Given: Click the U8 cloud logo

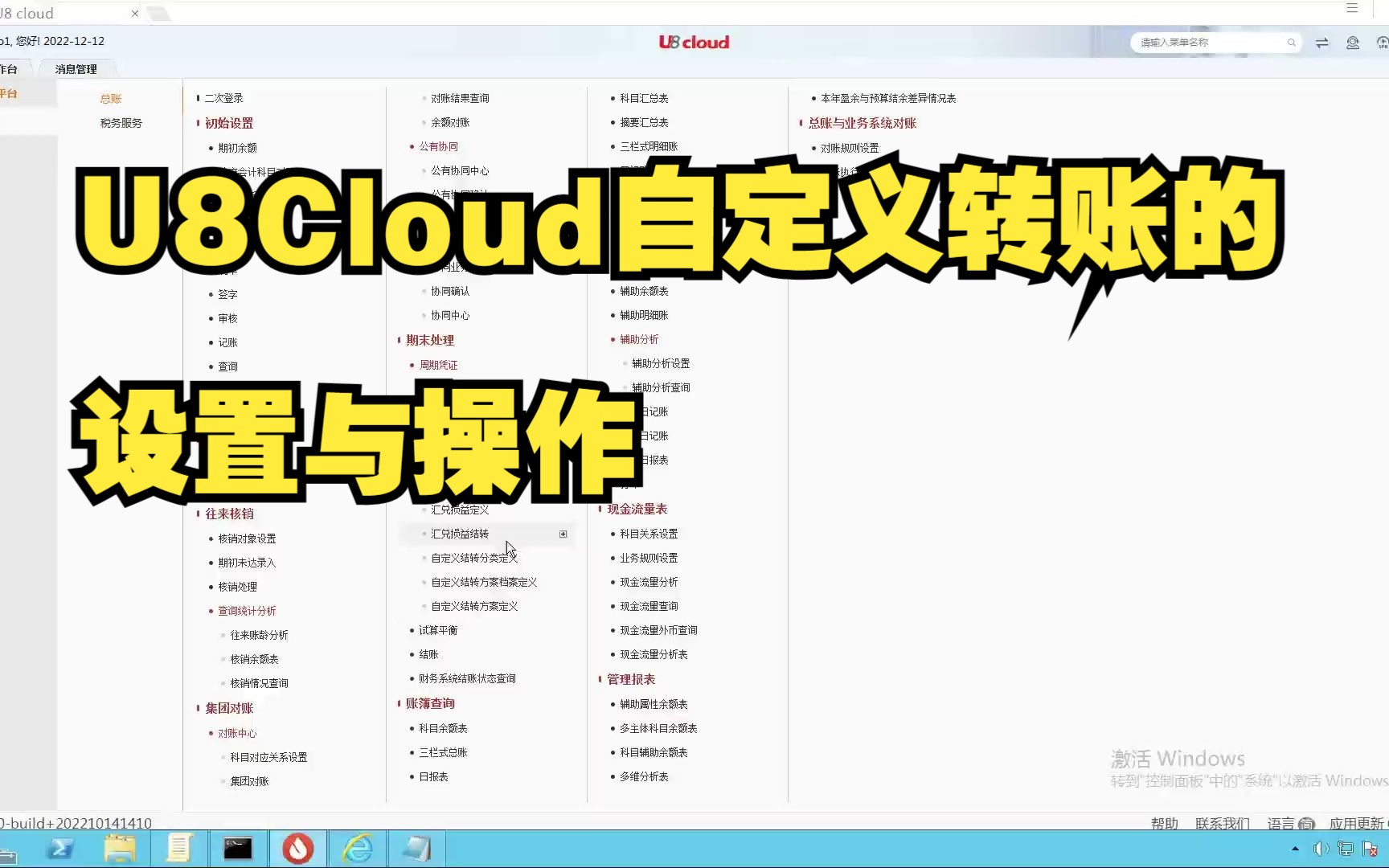Looking at the screenshot, I should pos(694,43).
